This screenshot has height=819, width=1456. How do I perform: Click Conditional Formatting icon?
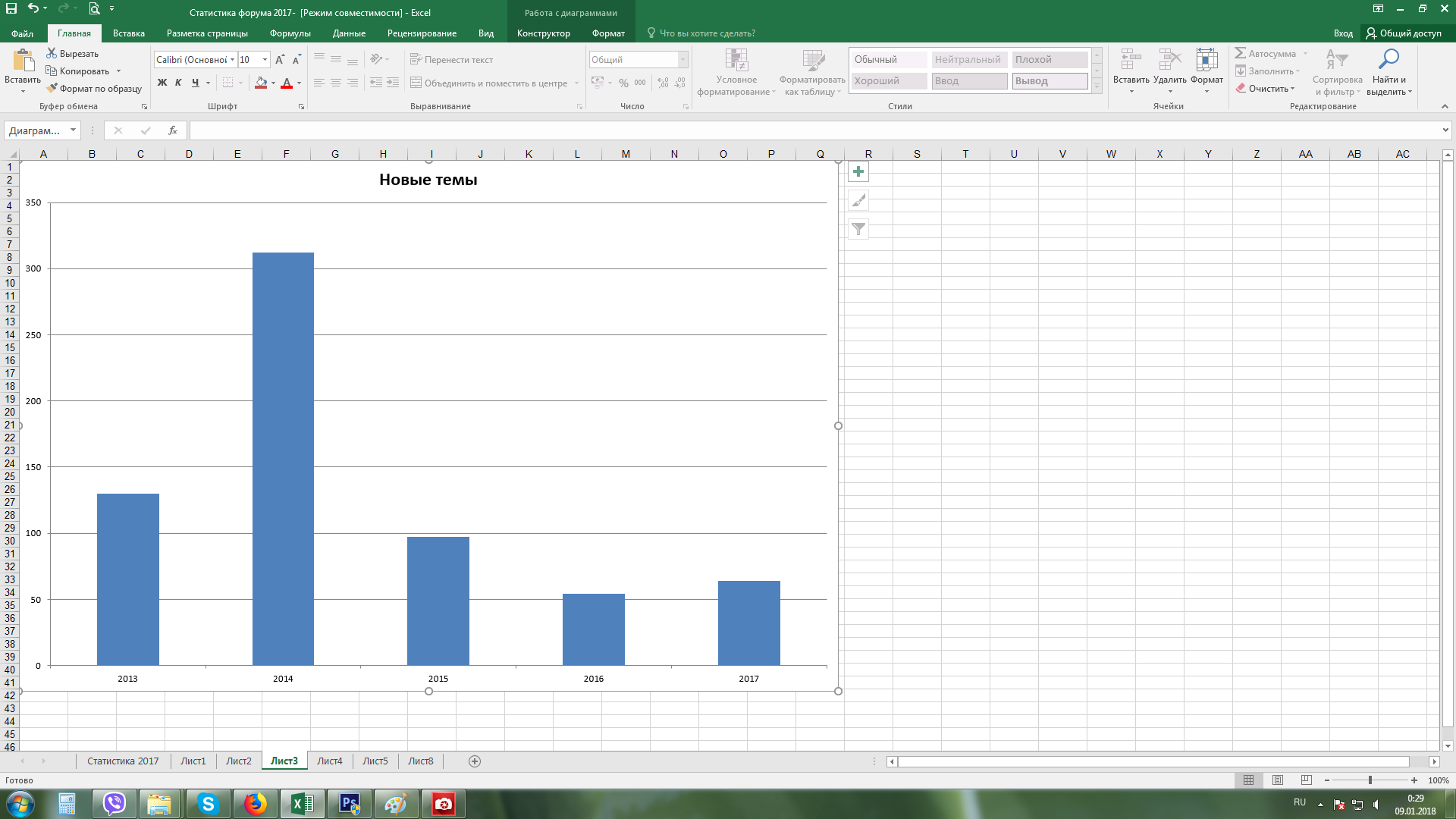pos(736,60)
